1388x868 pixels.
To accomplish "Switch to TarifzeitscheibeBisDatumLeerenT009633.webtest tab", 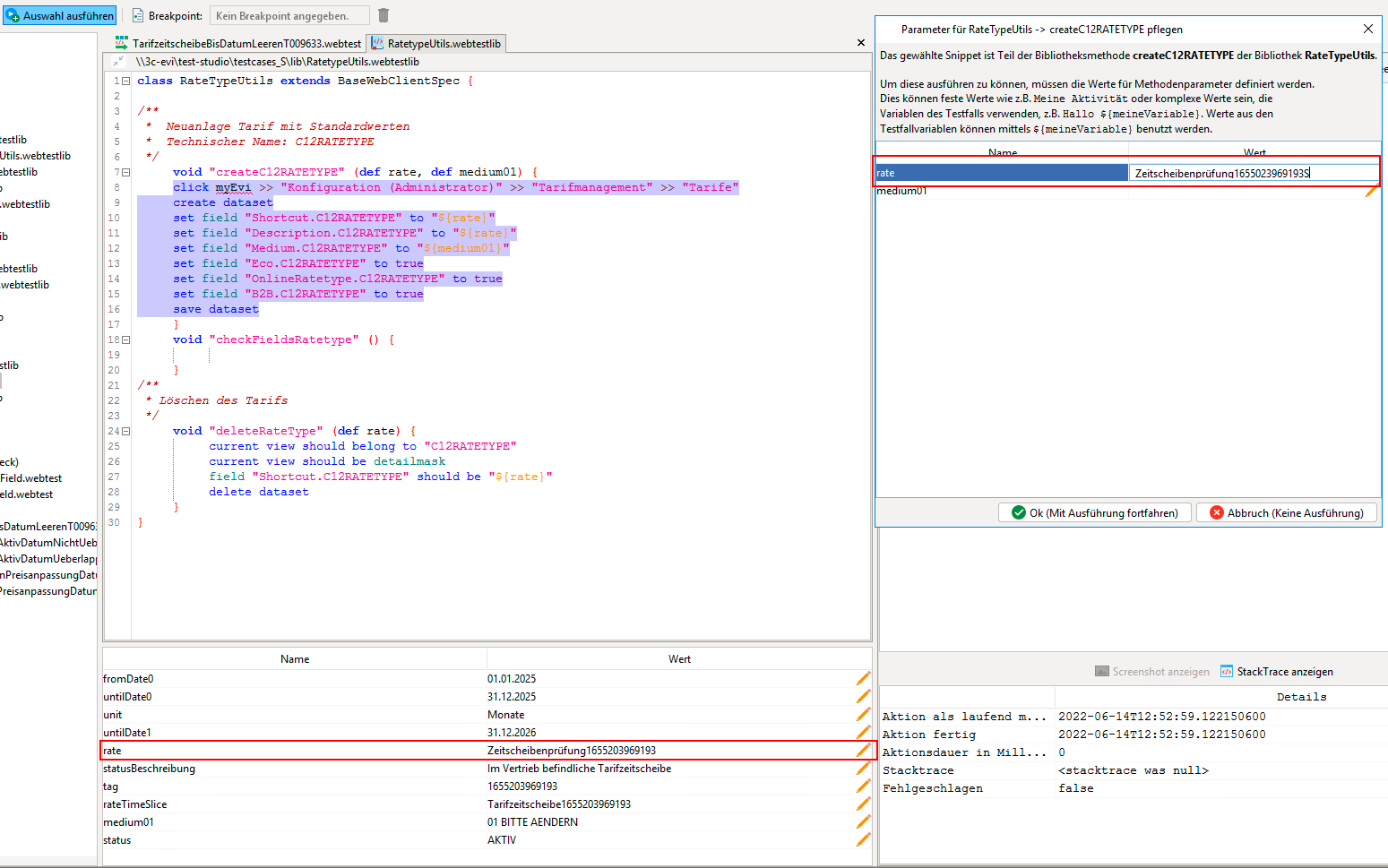I will pos(238,43).
